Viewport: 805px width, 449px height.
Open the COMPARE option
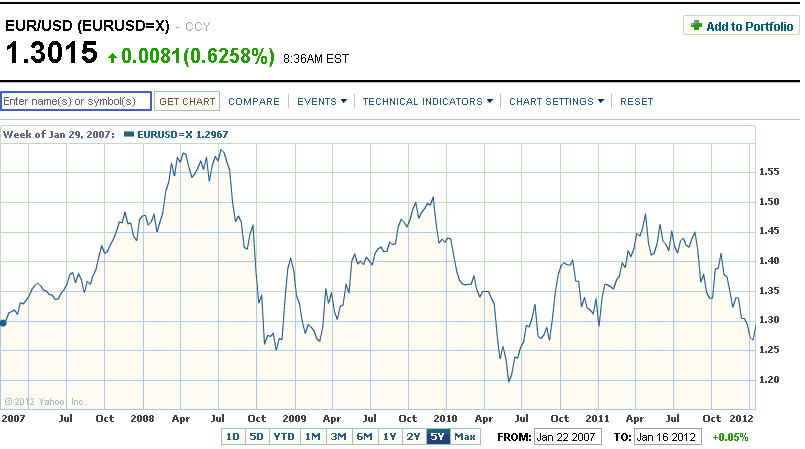tap(254, 102)
